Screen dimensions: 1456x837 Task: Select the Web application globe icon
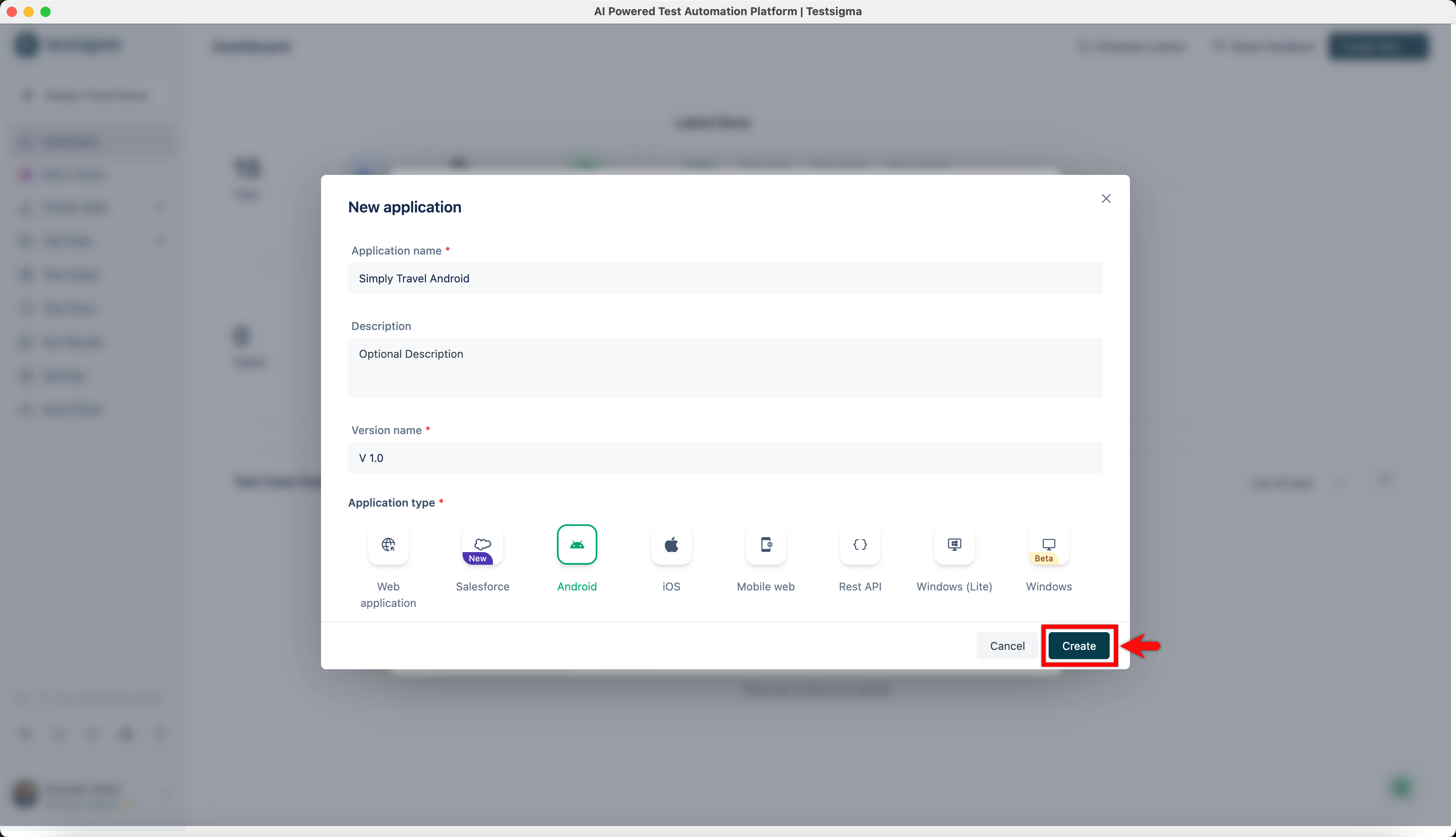click(x=388, y=545)
